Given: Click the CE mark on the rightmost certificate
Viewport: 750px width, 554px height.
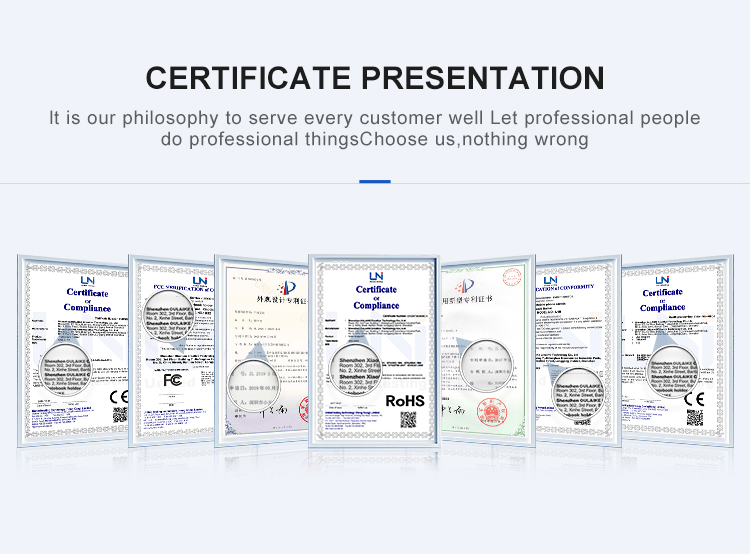Looking at the screenshot, I should coord(694,399).
